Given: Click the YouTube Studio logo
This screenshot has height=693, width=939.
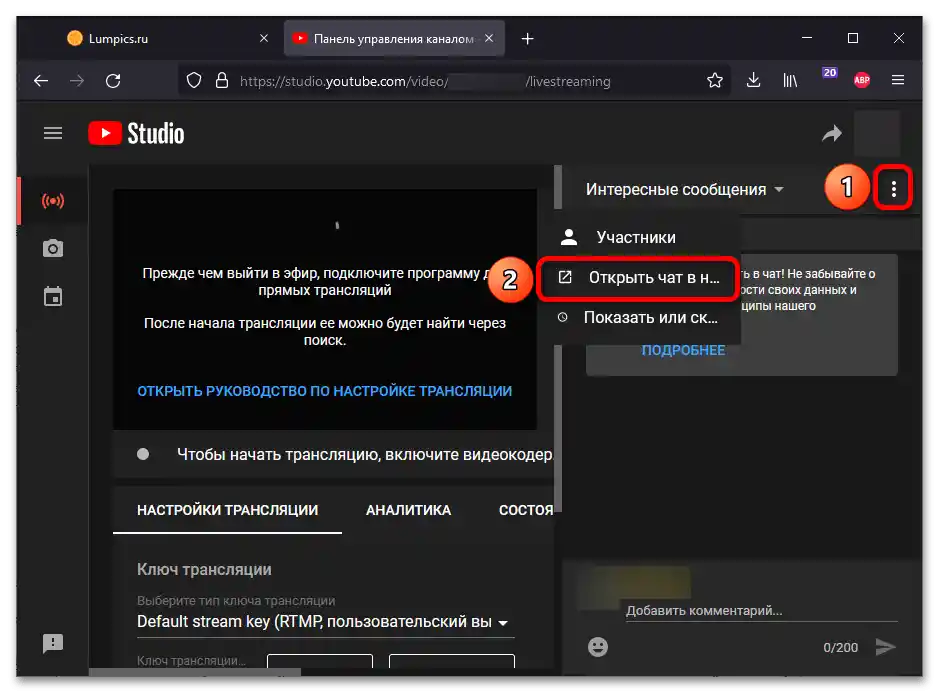Looking at the screenshot, I should click(136, 133).
